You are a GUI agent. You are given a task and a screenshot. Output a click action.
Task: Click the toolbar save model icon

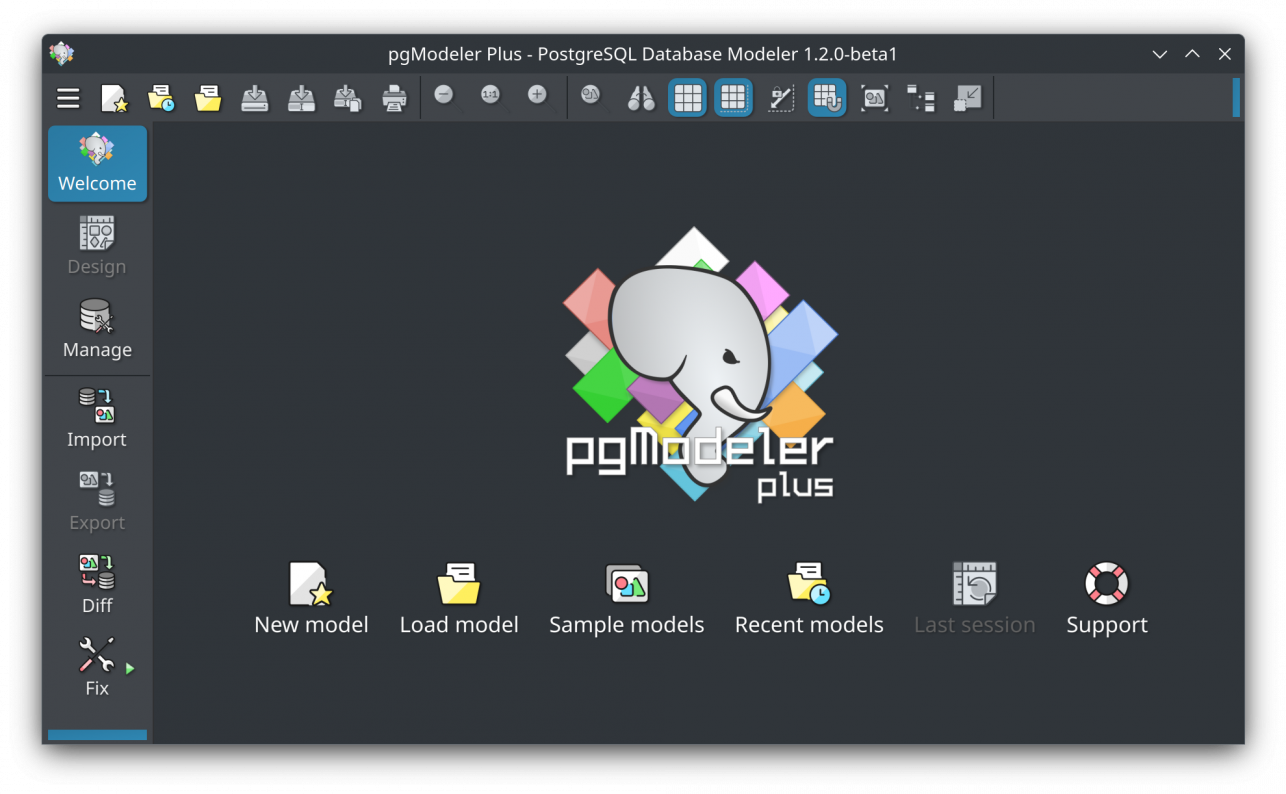[x=255, y=97]
